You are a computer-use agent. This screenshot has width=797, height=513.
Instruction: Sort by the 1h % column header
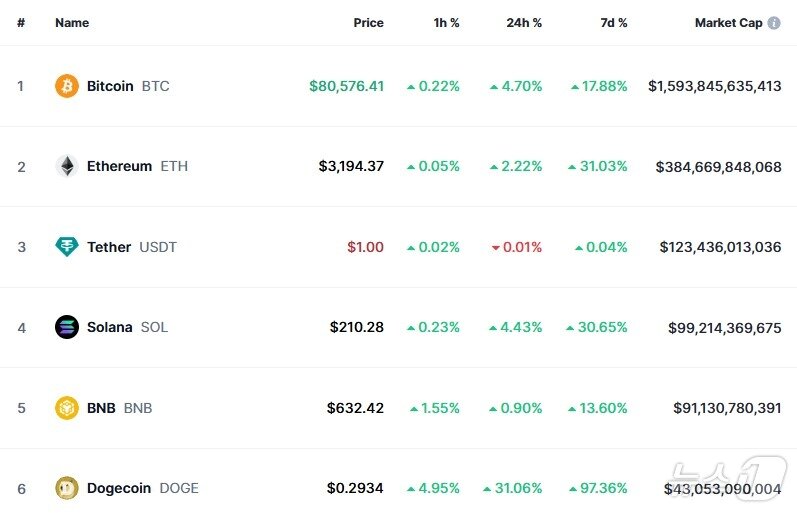coord(446,23)
